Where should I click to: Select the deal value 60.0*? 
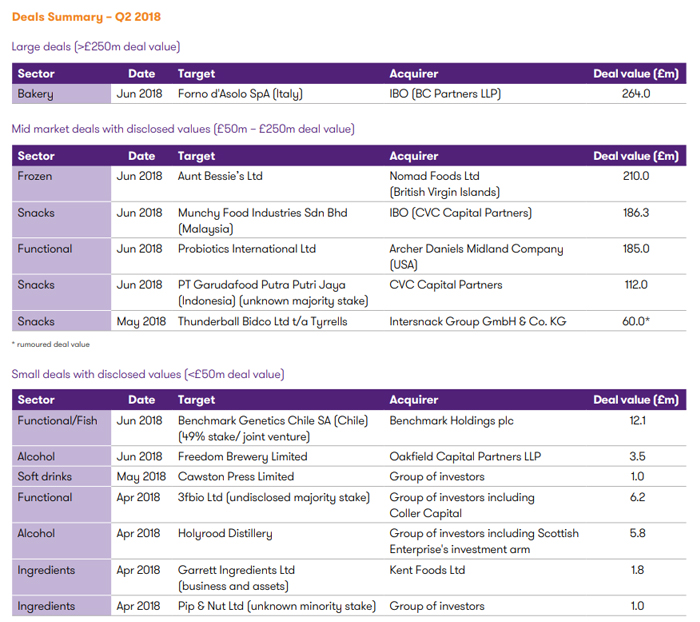tap(636, 321)
